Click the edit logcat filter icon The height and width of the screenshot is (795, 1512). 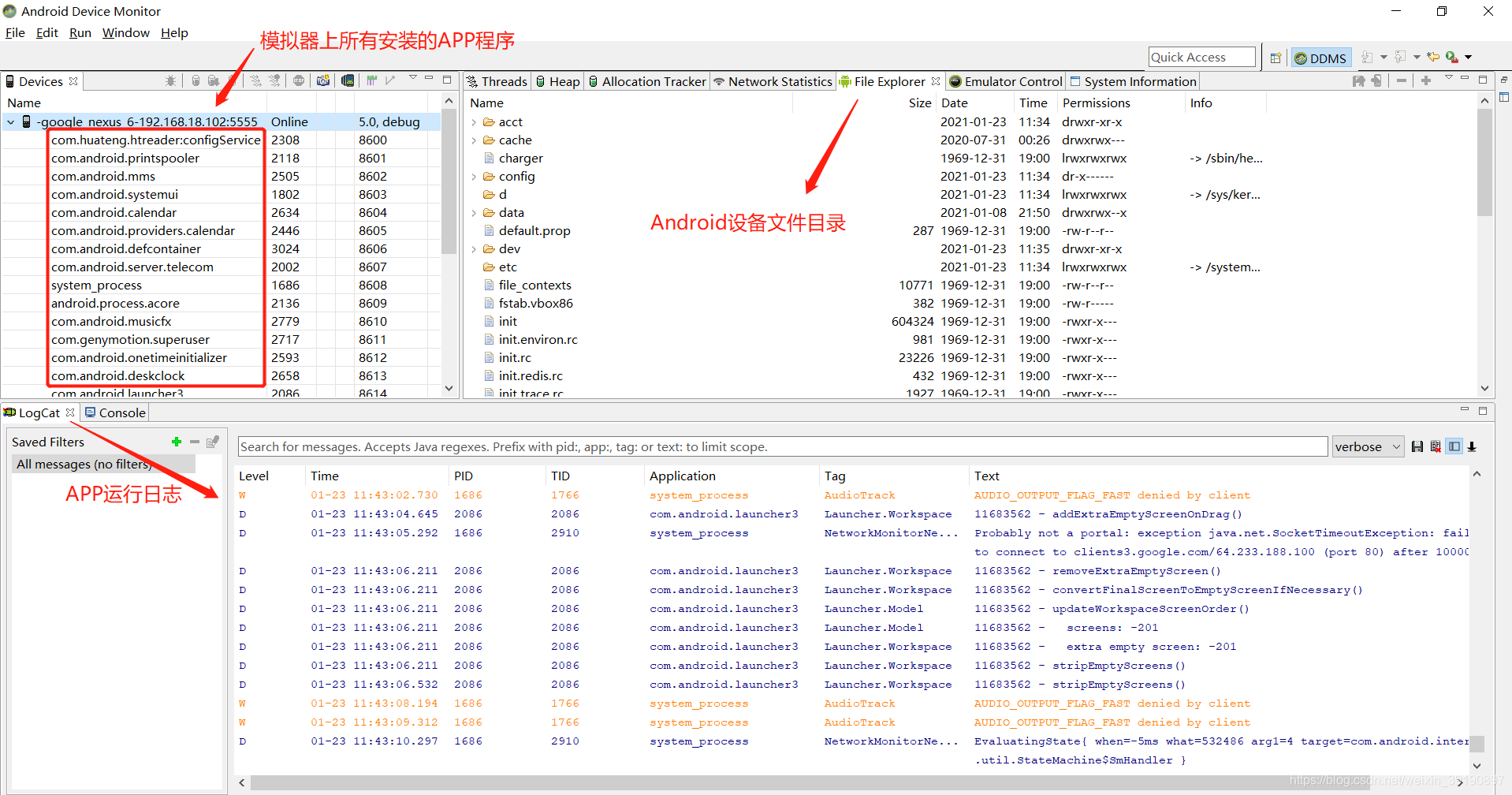pos(213,442)
